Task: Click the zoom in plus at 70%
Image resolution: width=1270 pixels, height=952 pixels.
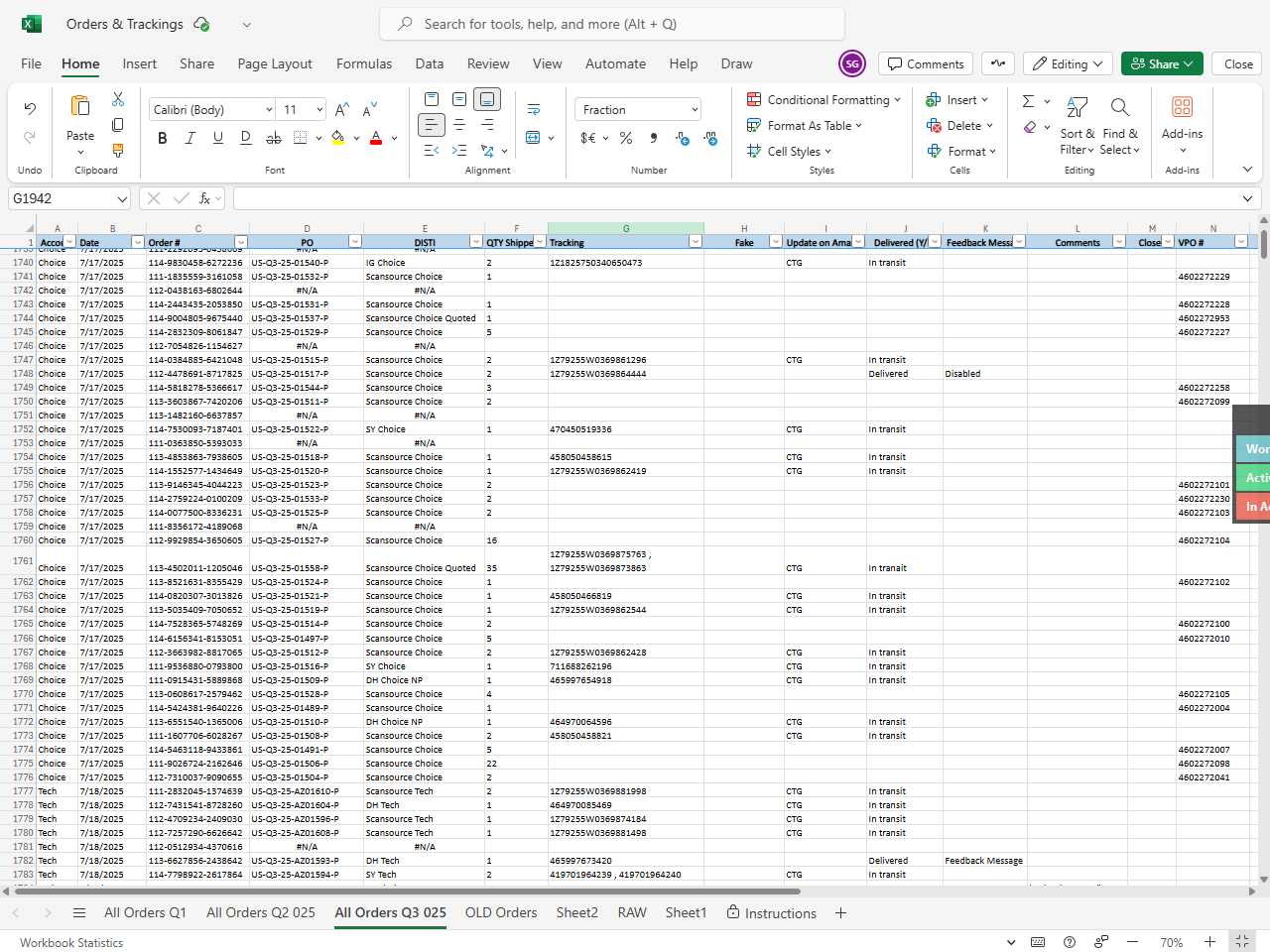Action: coord(1209,942)
